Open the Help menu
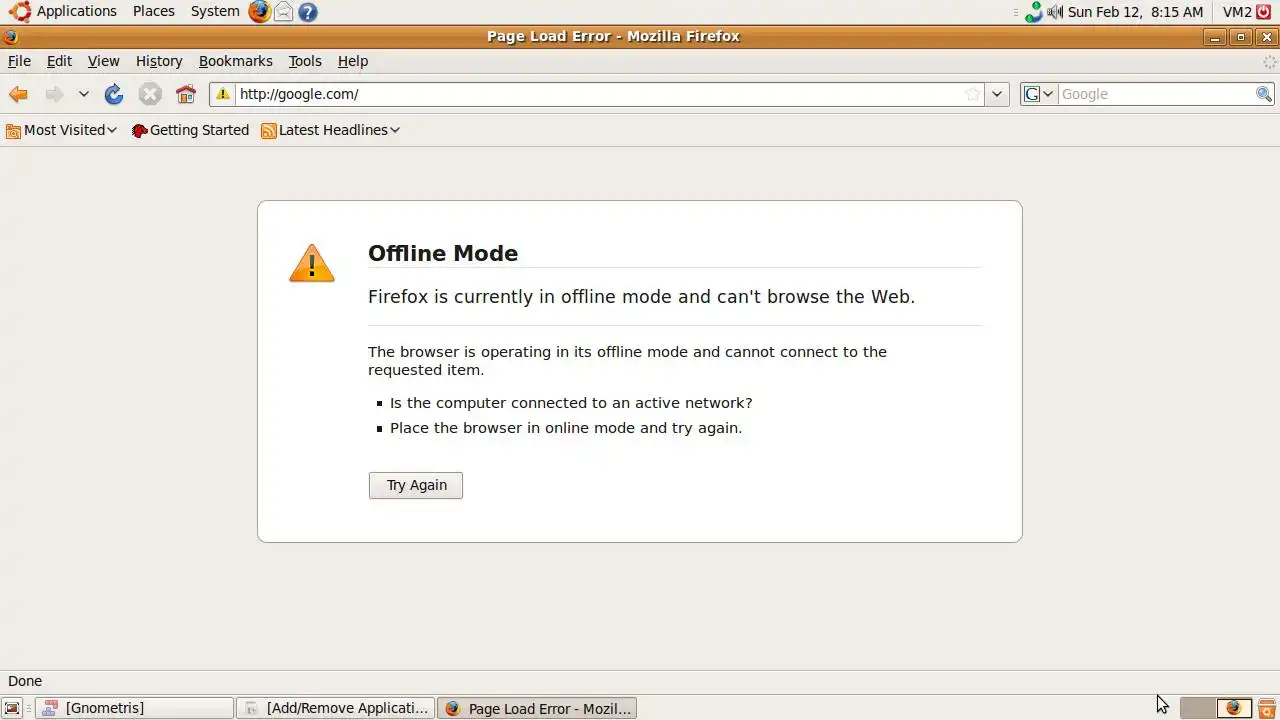The image size is (1280, 720). click(x=353, y=61)
